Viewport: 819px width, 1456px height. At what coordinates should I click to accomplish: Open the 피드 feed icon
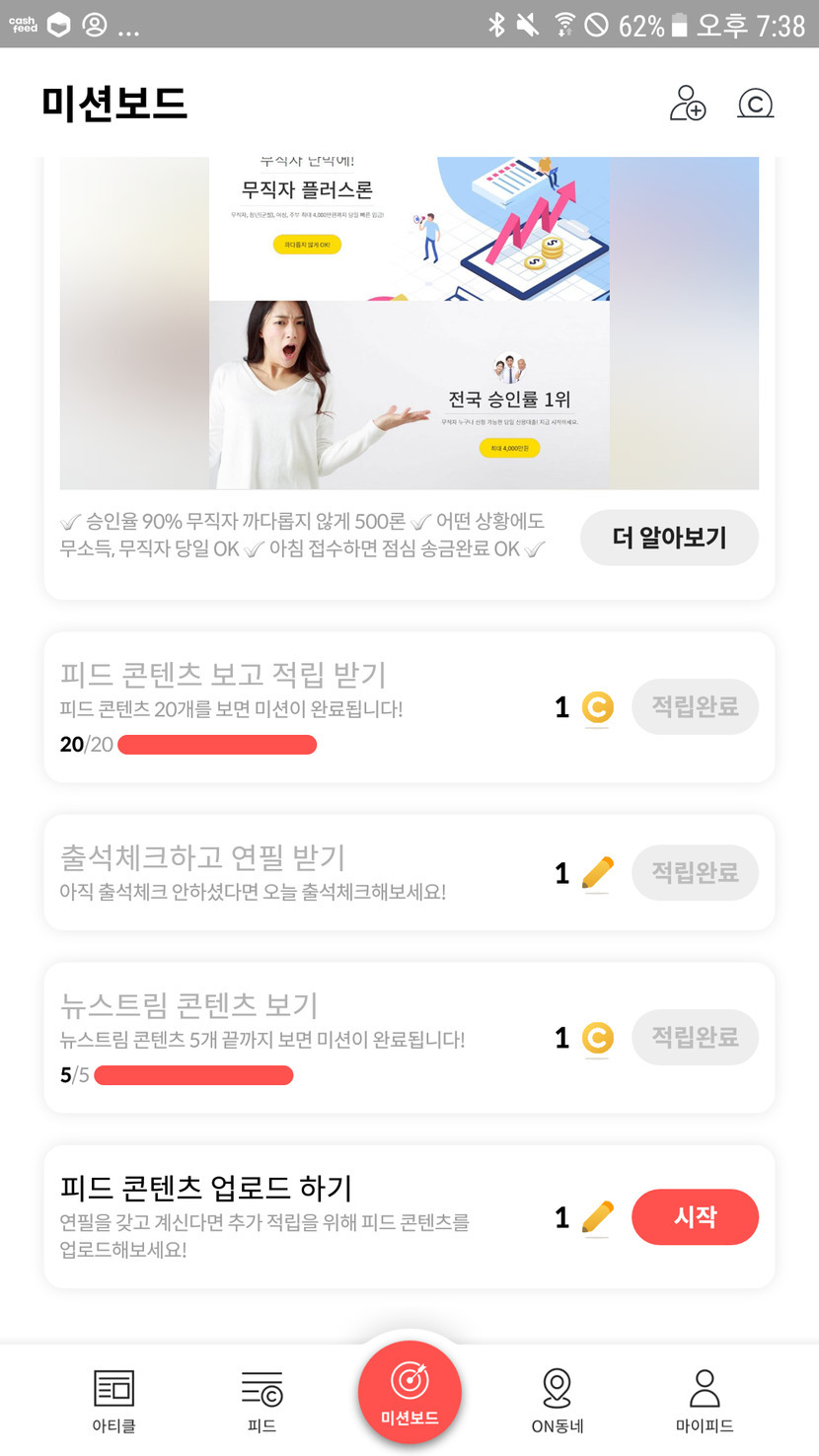coord(262,1388)
